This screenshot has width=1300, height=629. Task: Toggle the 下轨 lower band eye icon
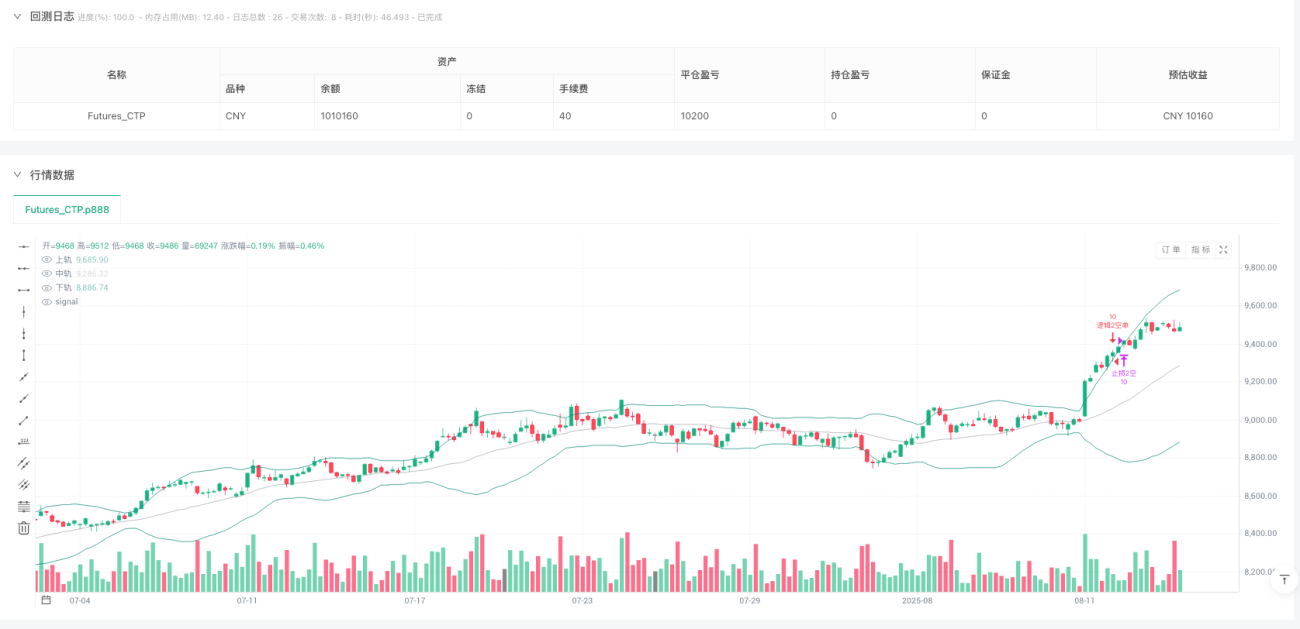point(46,287)
